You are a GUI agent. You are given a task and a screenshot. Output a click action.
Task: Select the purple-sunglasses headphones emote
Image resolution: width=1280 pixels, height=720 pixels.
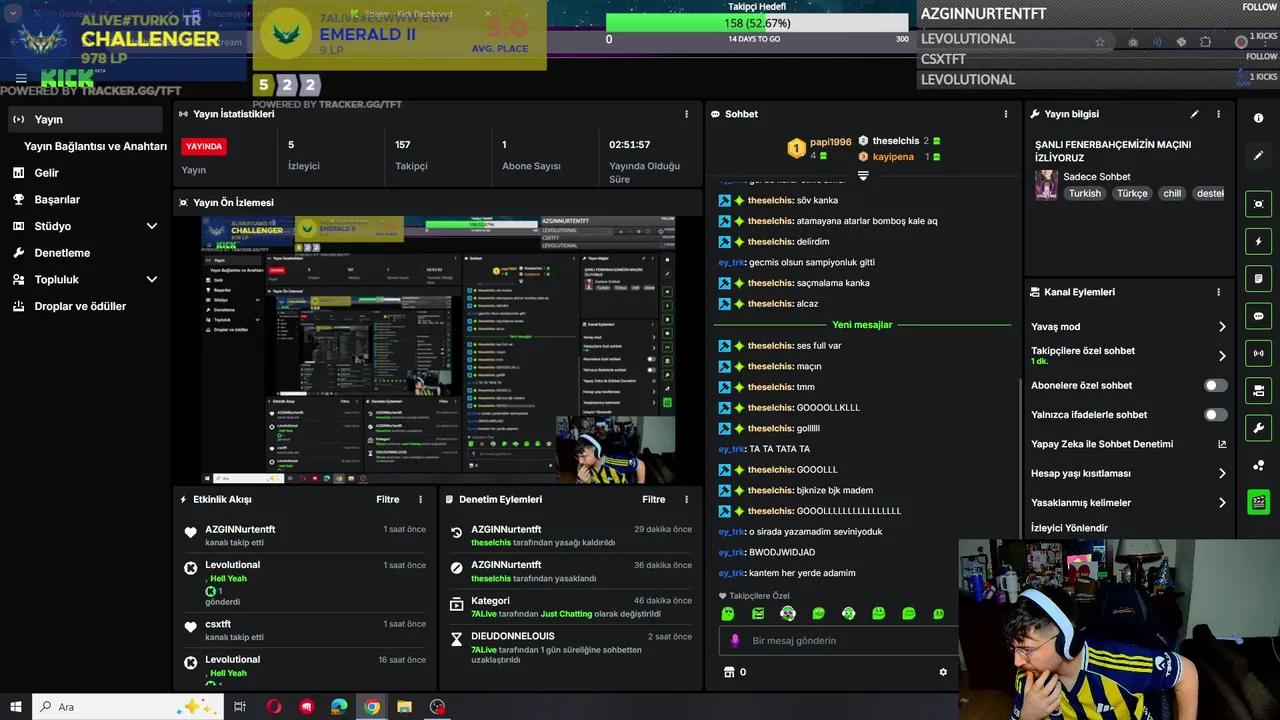click(788, 613)
